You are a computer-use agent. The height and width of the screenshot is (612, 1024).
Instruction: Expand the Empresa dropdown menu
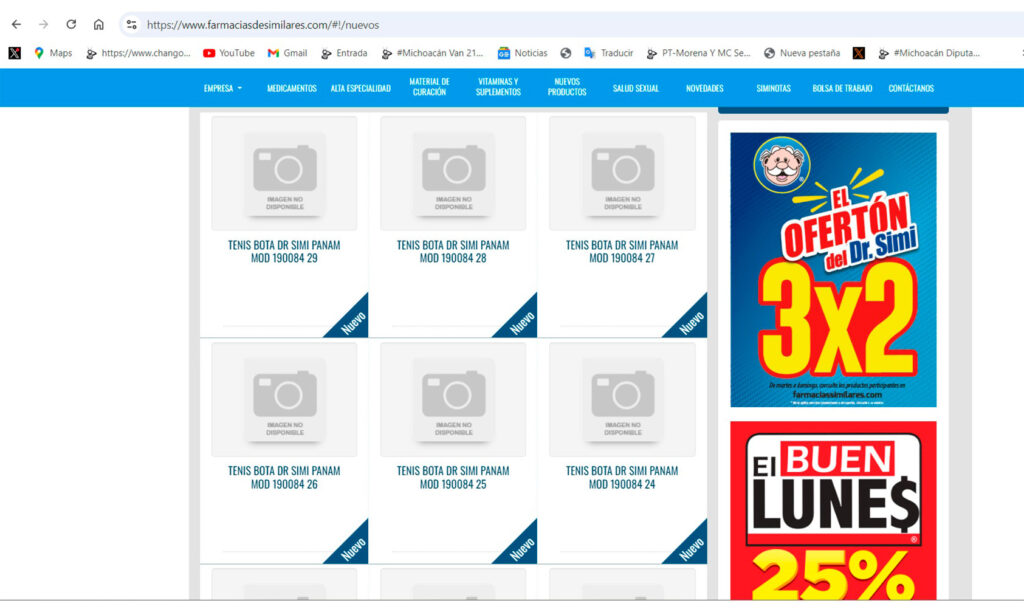[223, 88]
